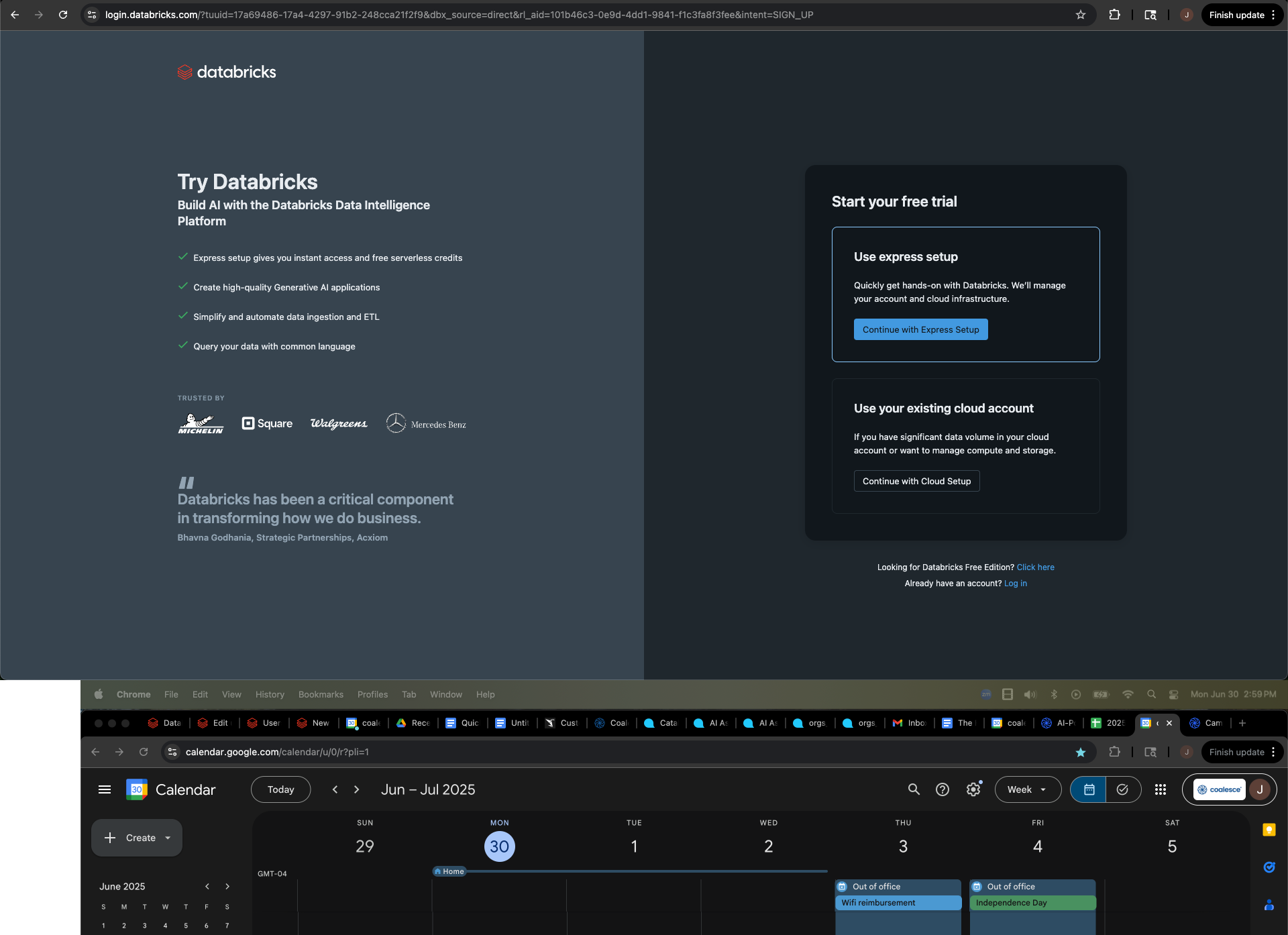Viewport: 1288px width, 935px height.
Task: Open Wifi reimbursement event
Action: pyautogui.click(x=898, y=903)
